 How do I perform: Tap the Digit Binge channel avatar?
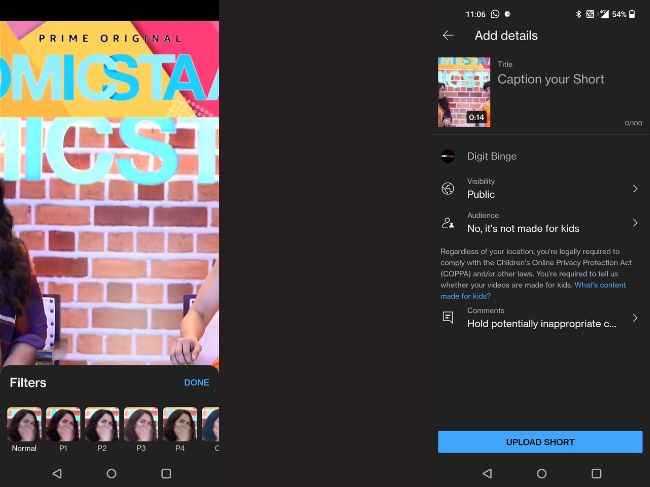coord(448,156)
